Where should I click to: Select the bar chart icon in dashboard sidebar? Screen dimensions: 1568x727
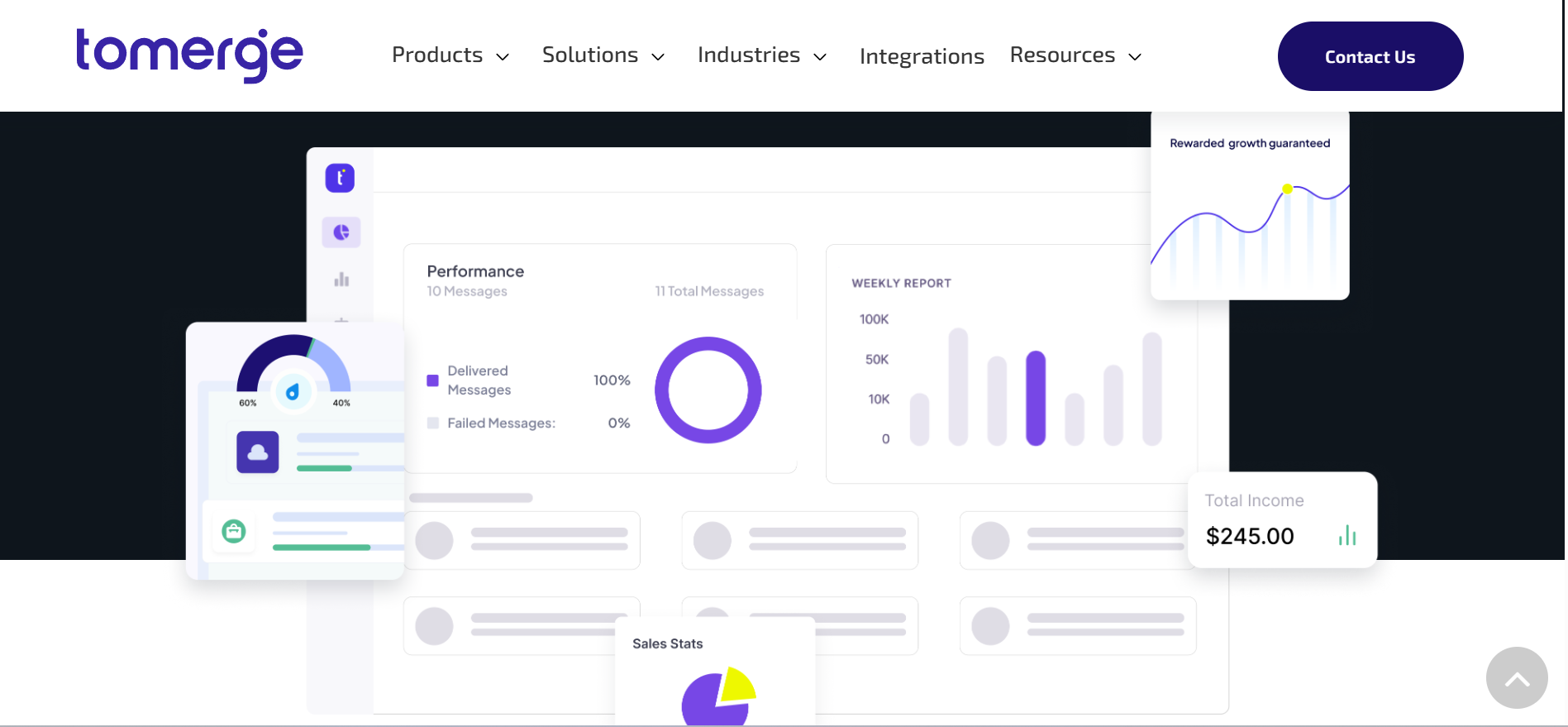(341, 280)
